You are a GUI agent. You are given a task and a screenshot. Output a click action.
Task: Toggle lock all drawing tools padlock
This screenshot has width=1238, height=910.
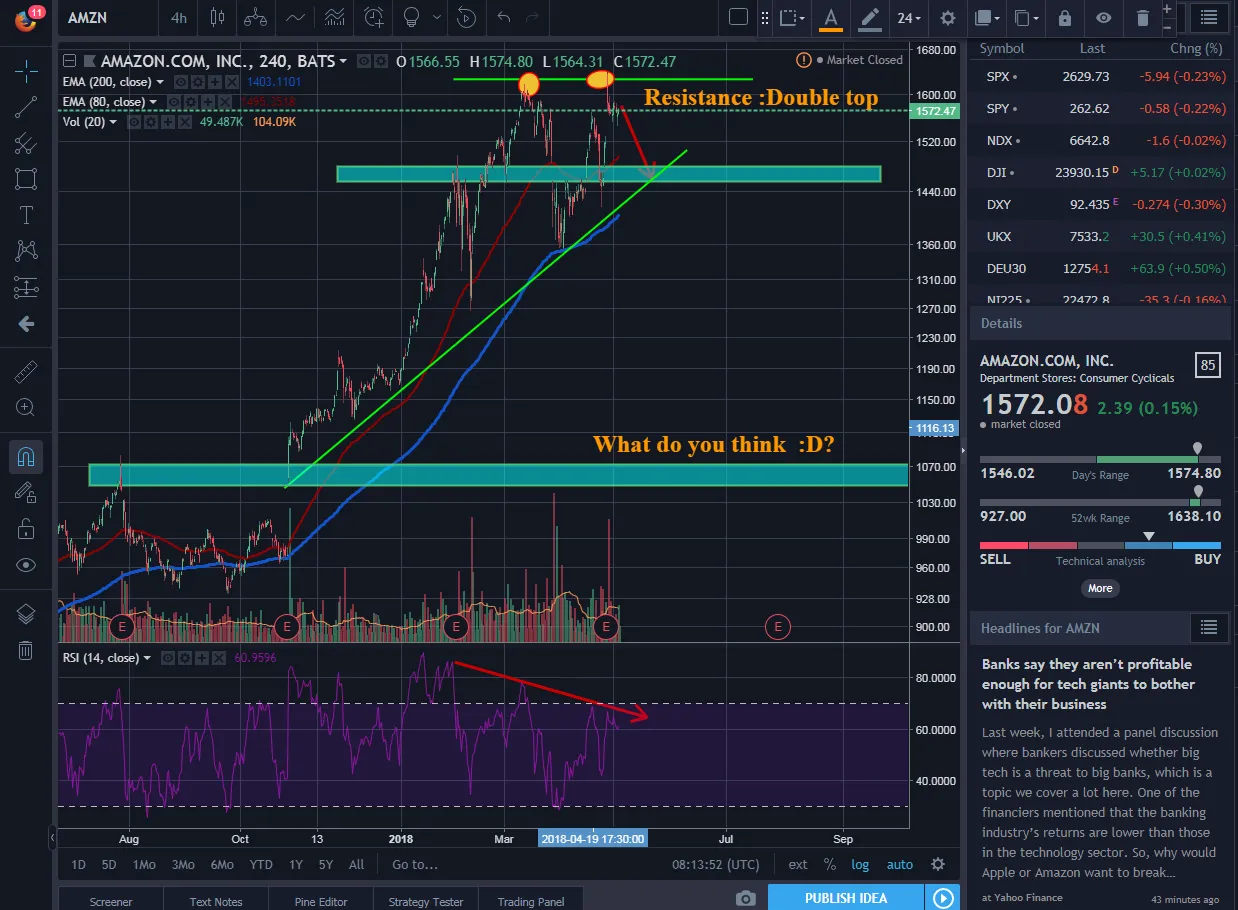[27, 528]
